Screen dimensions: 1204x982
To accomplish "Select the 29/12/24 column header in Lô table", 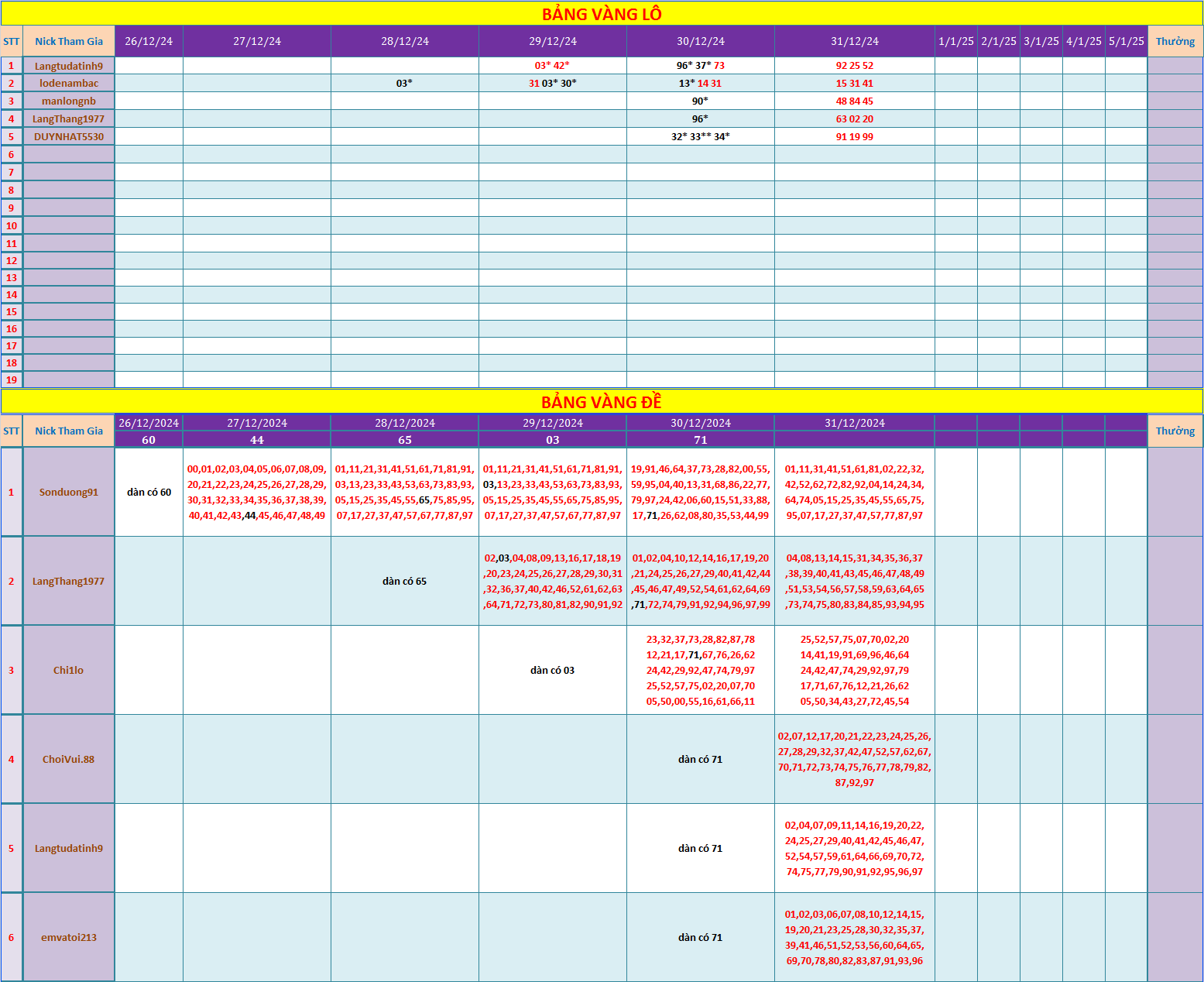I will click(x=552, y=42).
